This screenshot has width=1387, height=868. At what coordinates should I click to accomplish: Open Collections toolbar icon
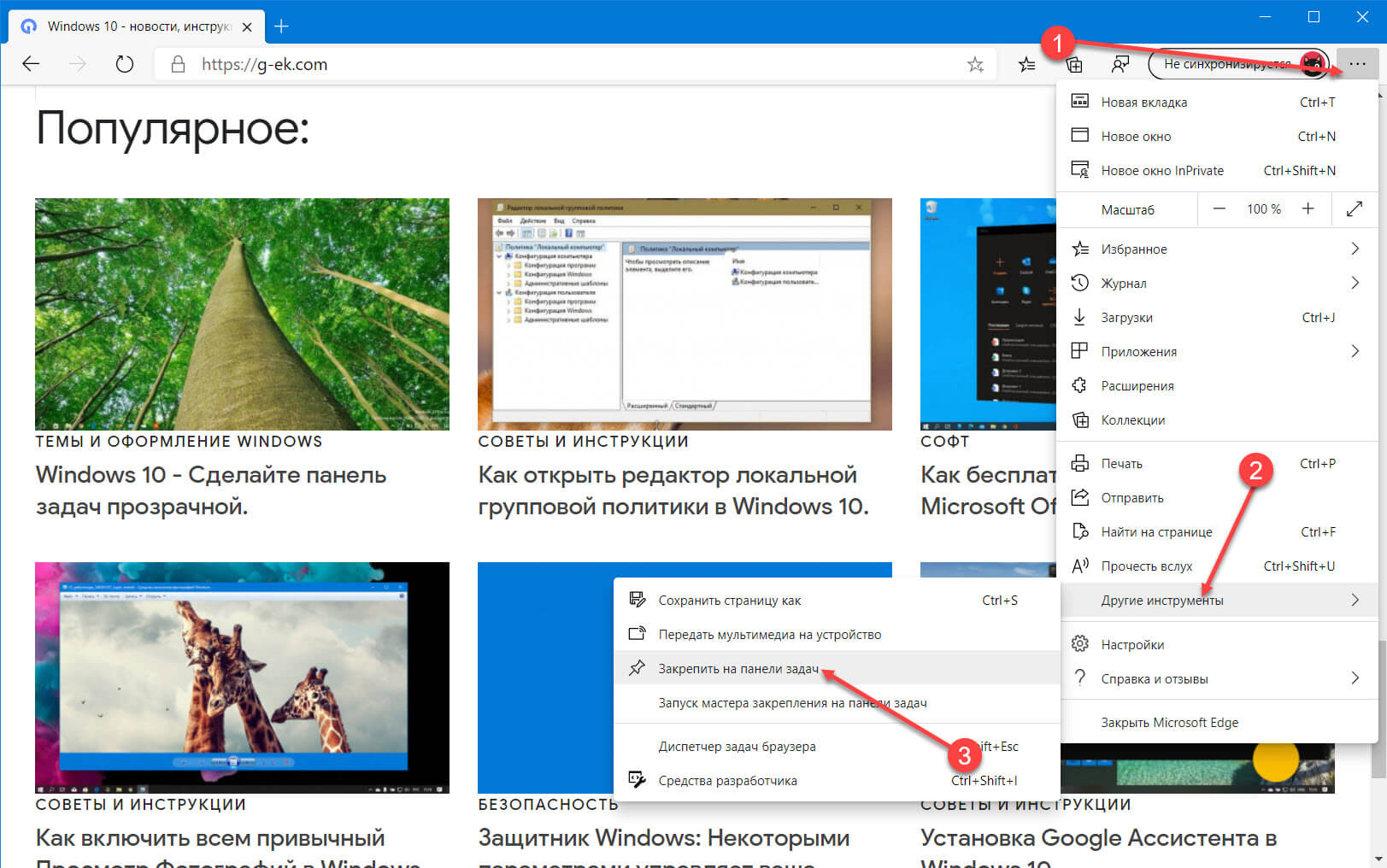click(1075, 64)
